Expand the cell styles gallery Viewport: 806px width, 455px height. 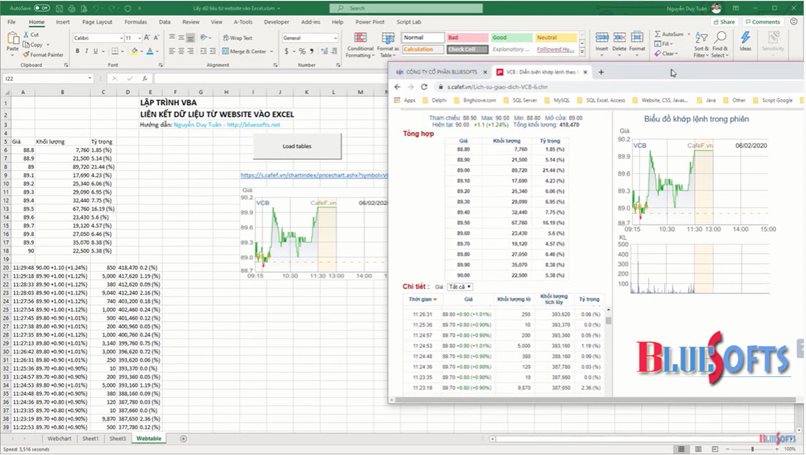point(582,52)
